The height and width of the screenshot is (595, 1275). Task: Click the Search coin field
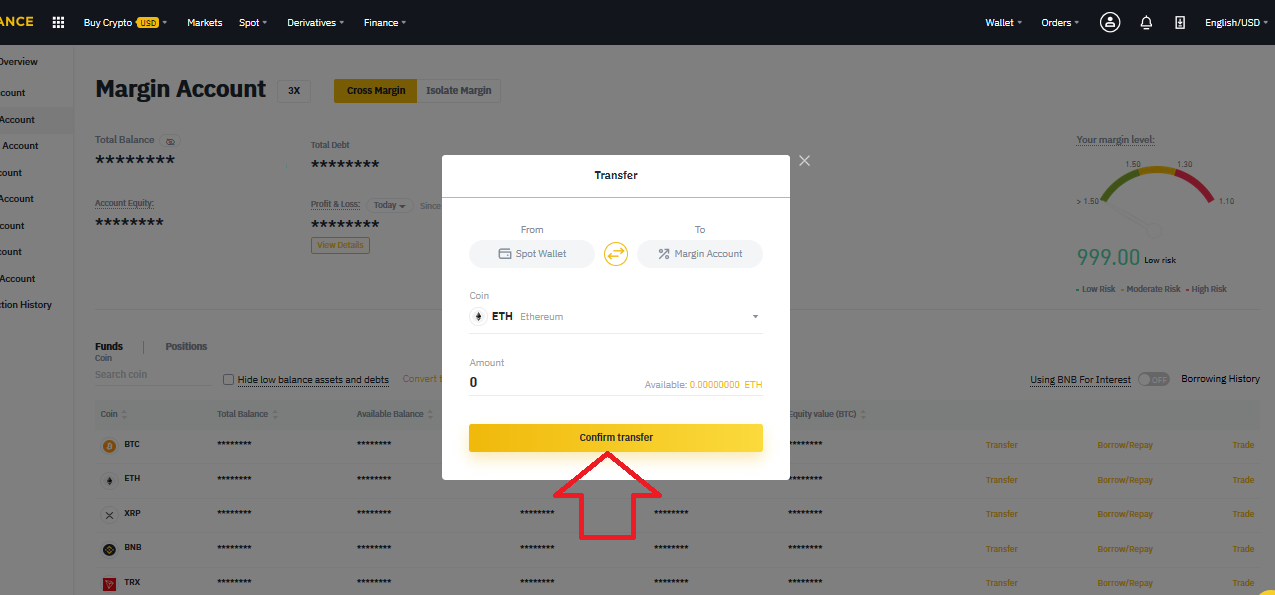(x=153, y=375)
